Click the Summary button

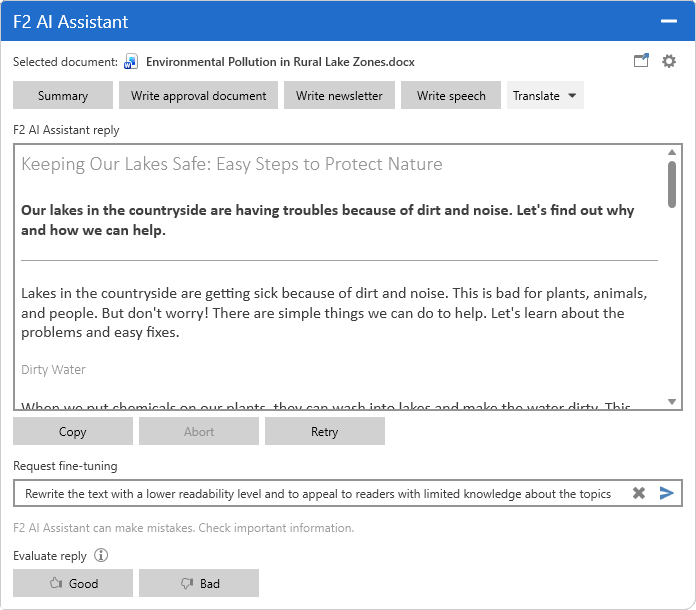(x=63, y=95)
